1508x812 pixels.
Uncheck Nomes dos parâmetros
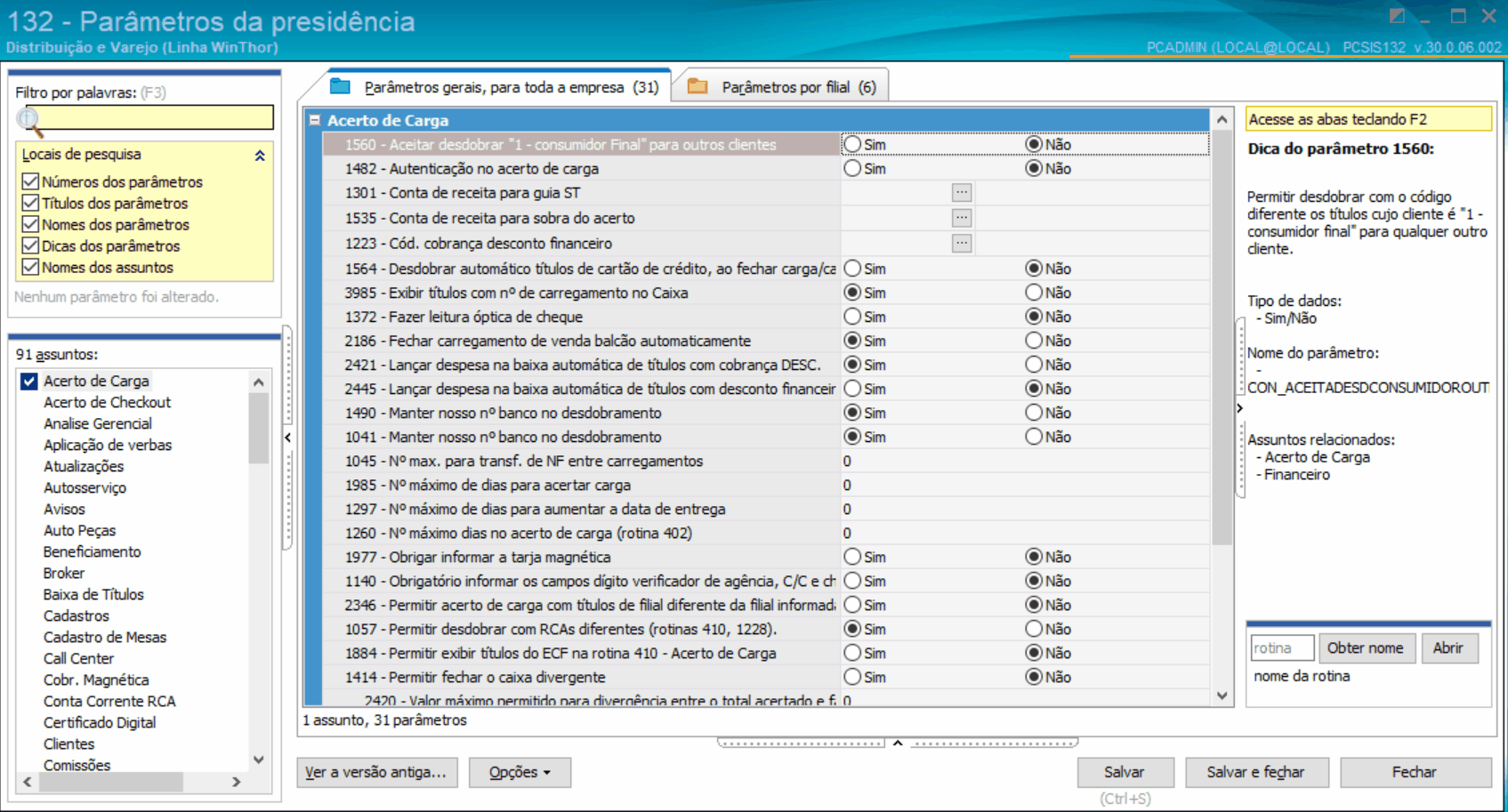30,224
